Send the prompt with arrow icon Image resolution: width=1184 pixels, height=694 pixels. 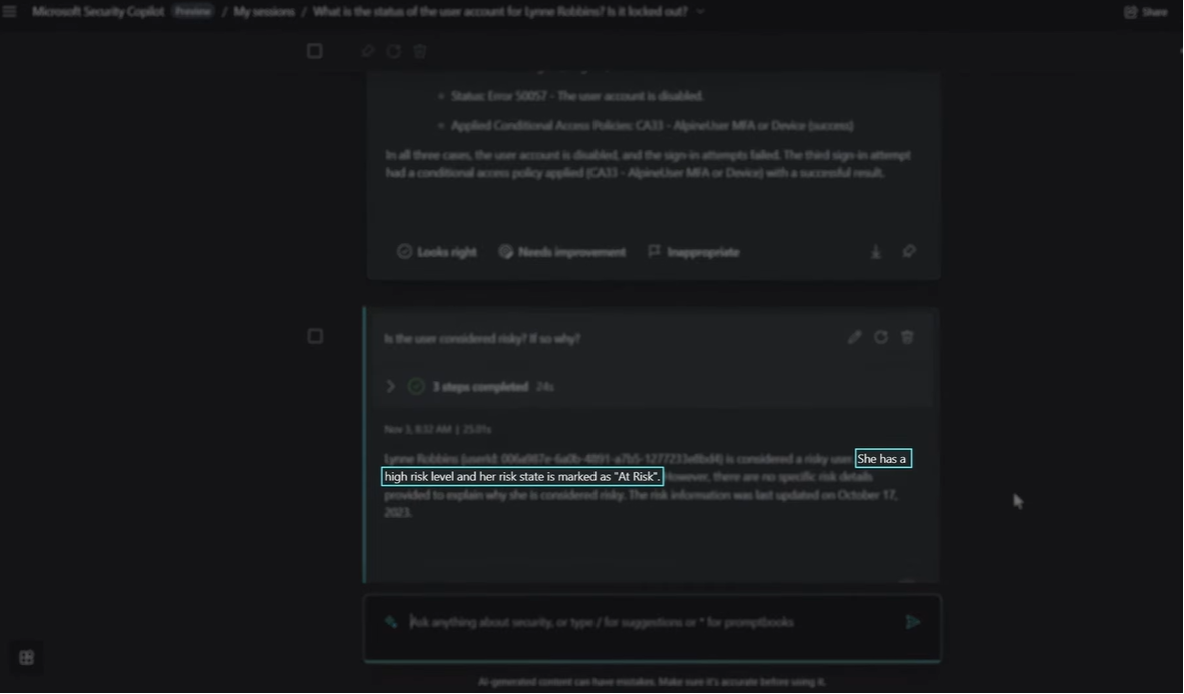click(x=912, y=622)
